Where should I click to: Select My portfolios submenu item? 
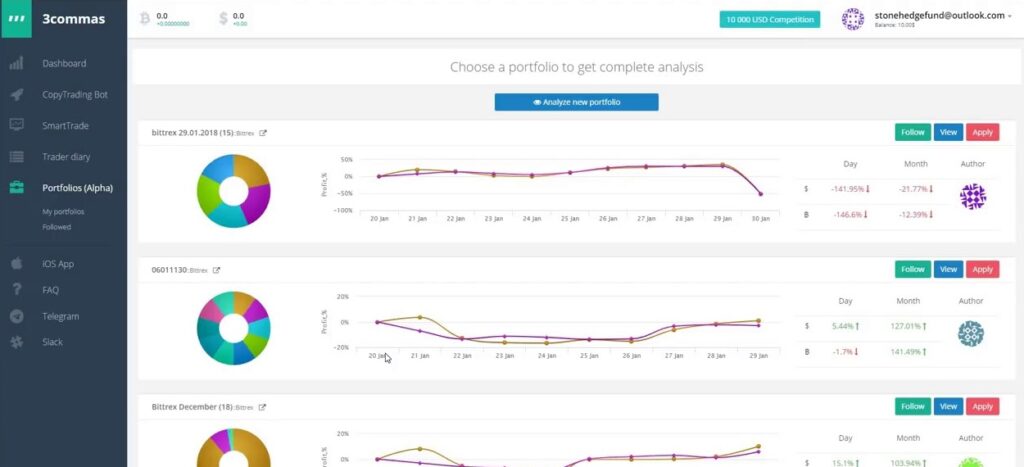tap(63, 212)
